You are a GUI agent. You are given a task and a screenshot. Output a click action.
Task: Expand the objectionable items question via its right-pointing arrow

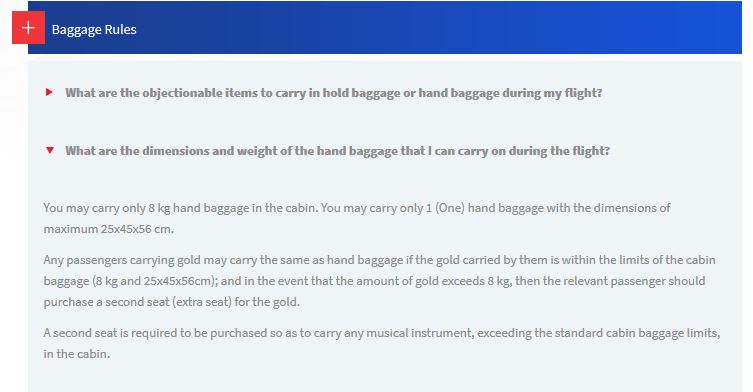click(x=49, y=92)
